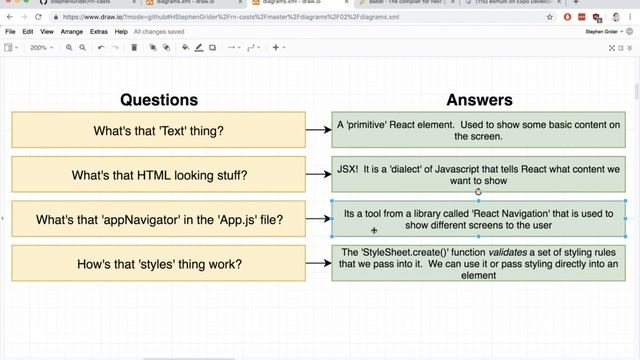Open the Edit menu

click(x=28, y=31)
